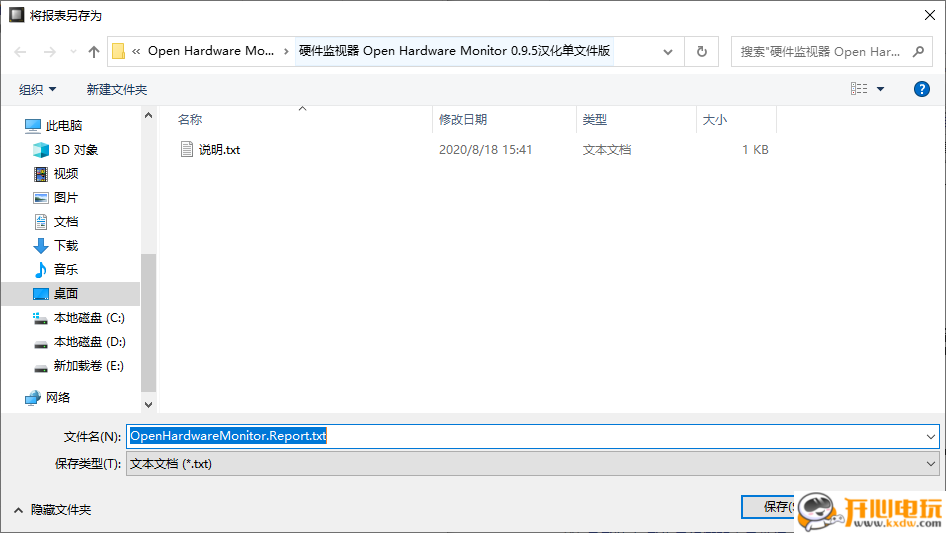The image size is (946, 533).
Task: Click the Up one level arrow
Action: 94,52
